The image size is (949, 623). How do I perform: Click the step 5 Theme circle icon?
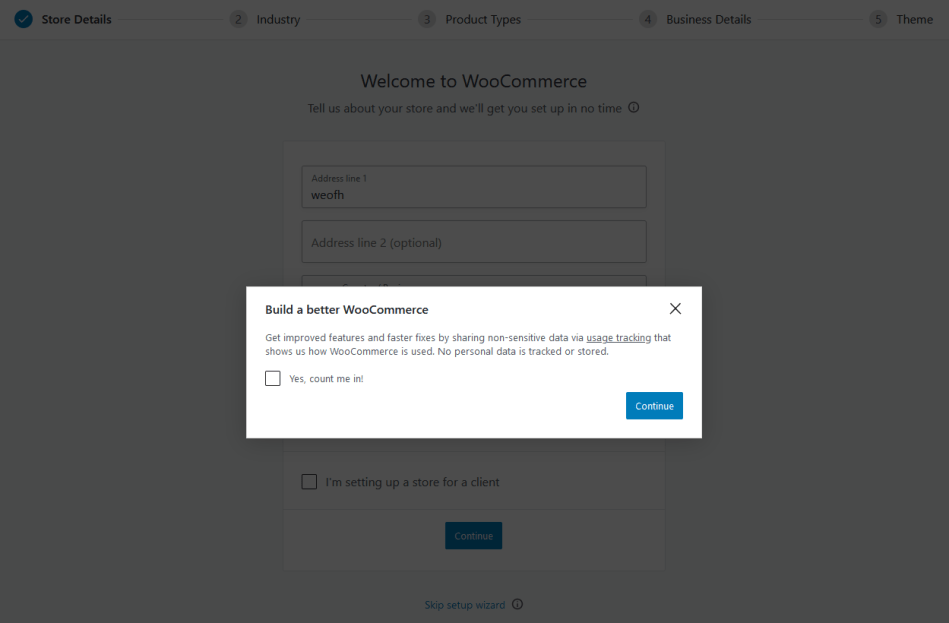(878, 19)
